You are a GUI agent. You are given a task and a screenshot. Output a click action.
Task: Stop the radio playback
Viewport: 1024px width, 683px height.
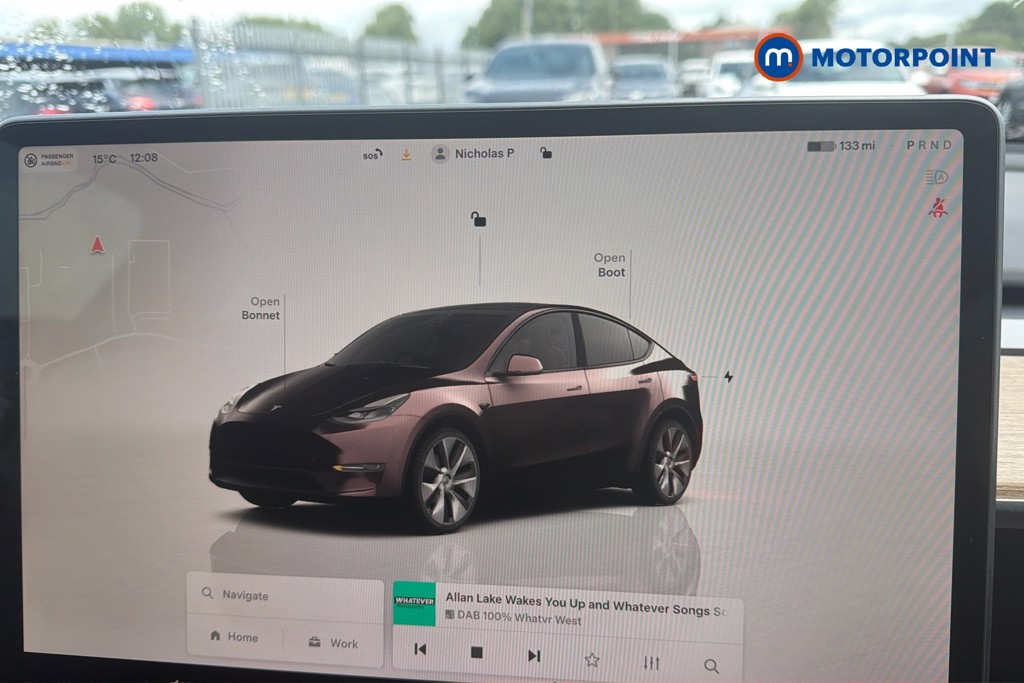click(x=477, y=652)
